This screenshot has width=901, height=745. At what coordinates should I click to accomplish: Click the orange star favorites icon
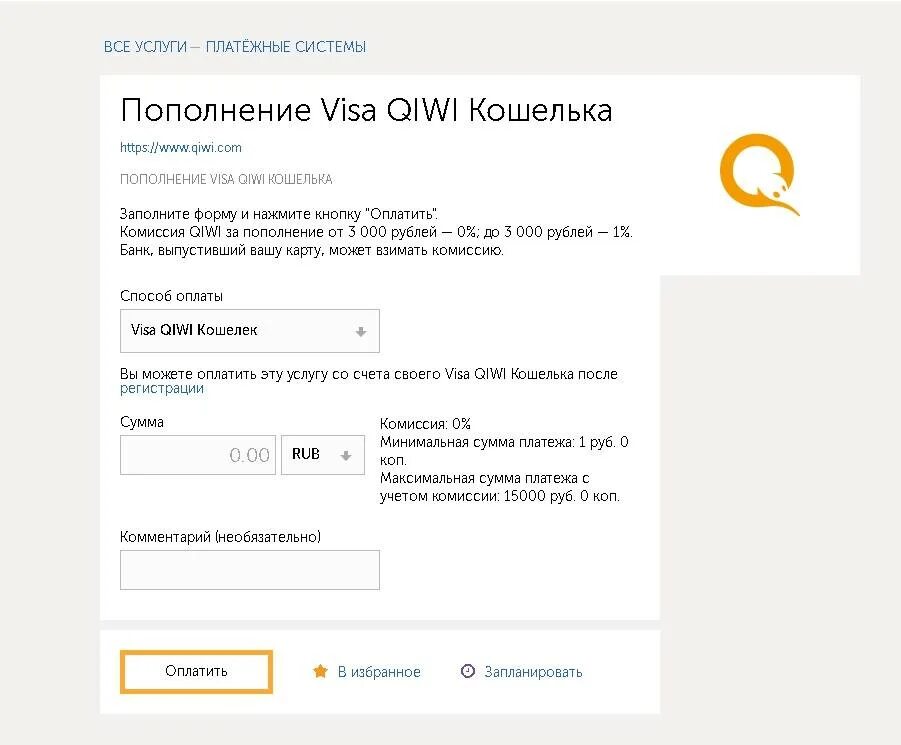[x=320, y=671]
